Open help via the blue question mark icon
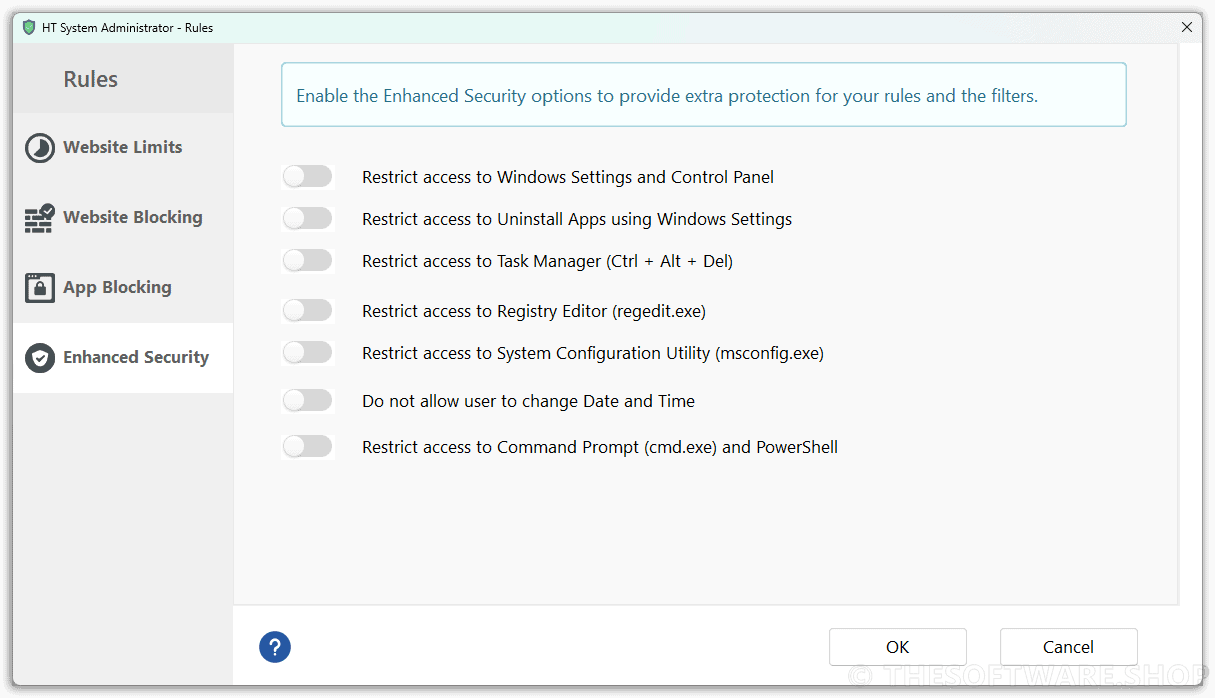Viewport: 1215px width, 698px height. pyautogui.click(x=275, y=647)
